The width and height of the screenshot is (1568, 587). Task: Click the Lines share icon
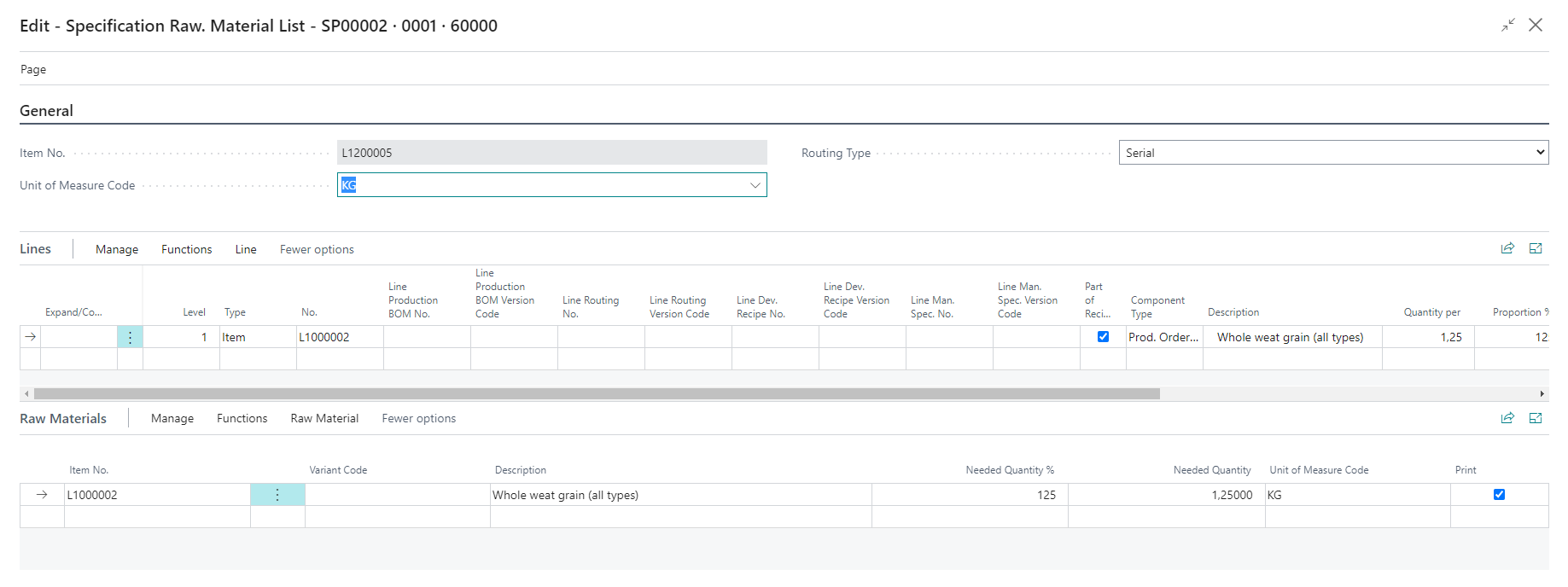[1507, 248]
